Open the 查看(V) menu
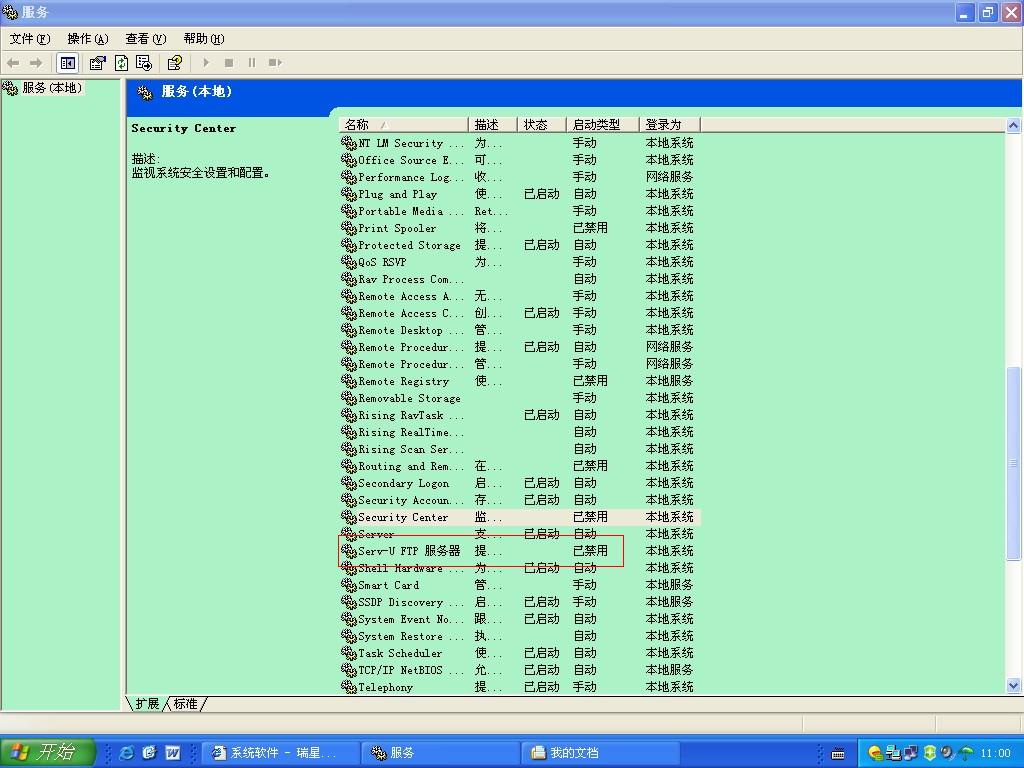The width and height of the screenshot is (1024, 768). 146,39
